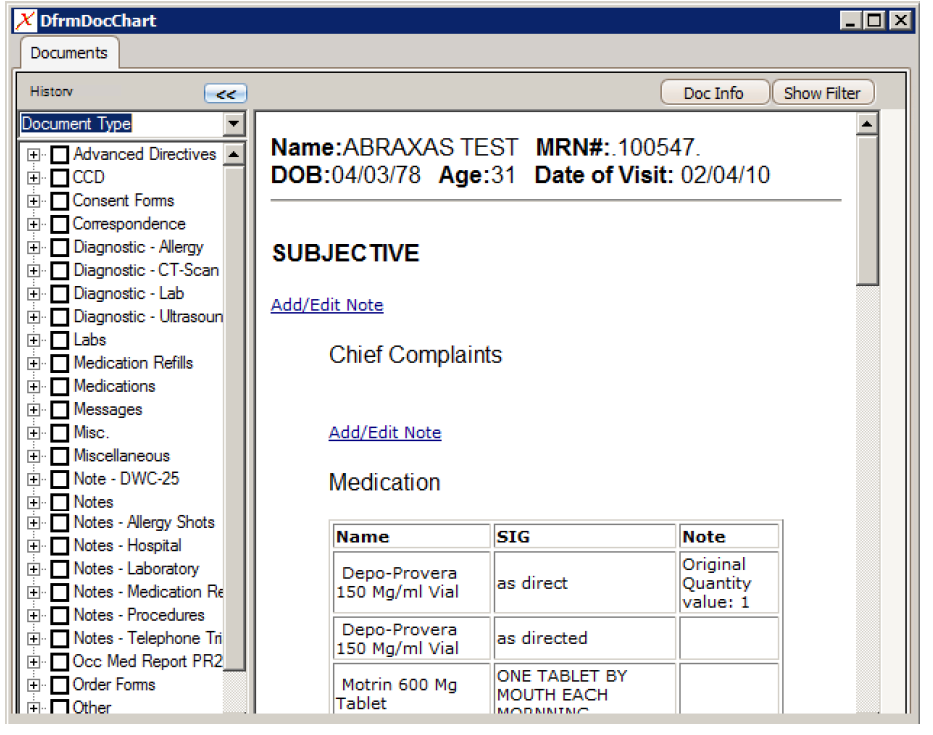Tick the Diagnostic - CT-Scan checkbox

click(x=60, y=271)
